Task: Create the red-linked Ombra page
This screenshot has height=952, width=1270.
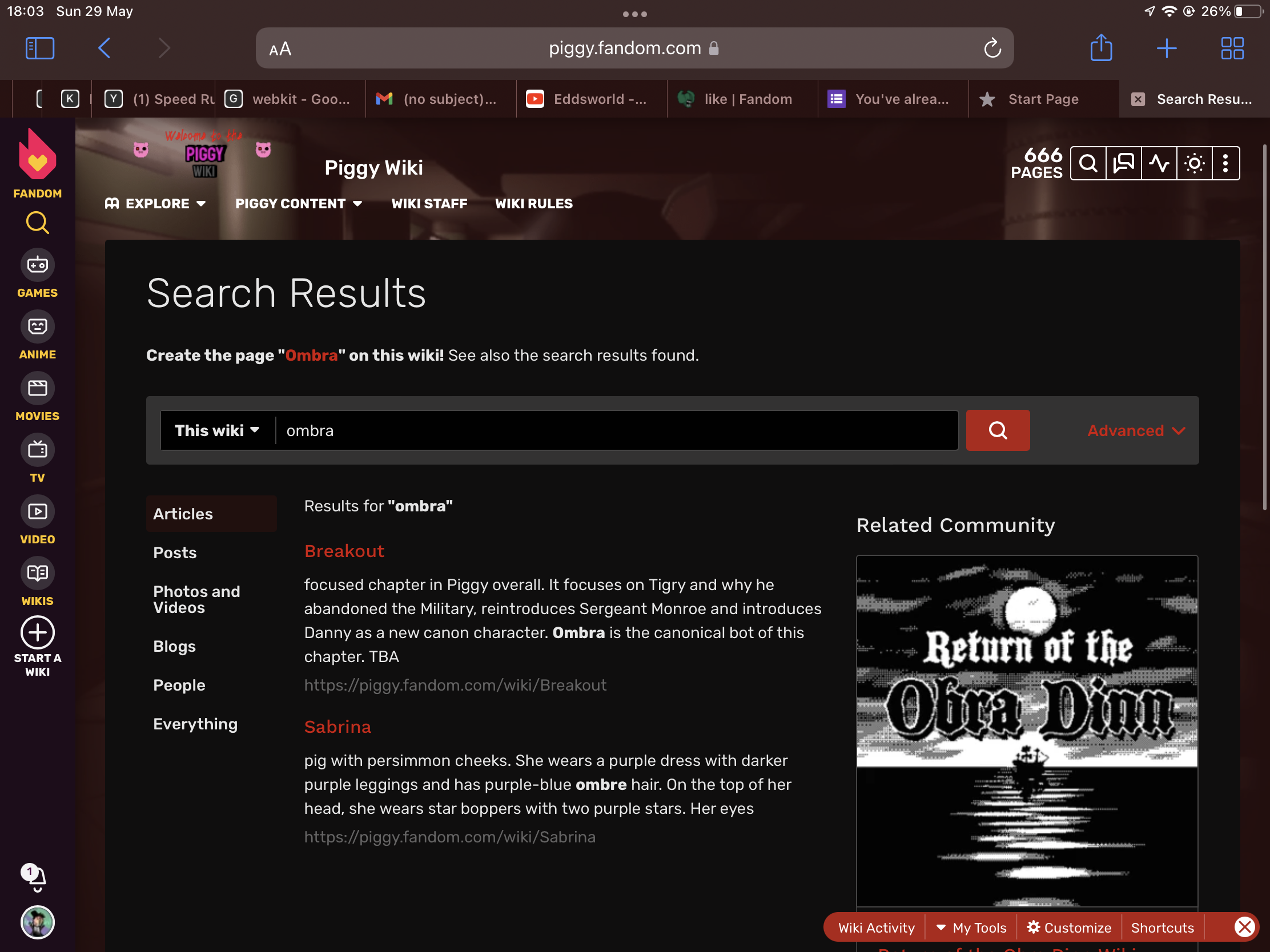Action: pos(311,355)
